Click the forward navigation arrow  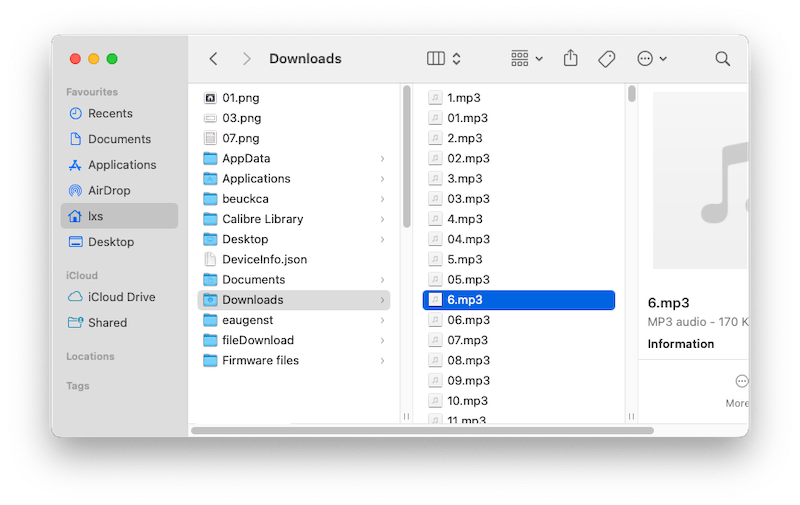246,59
